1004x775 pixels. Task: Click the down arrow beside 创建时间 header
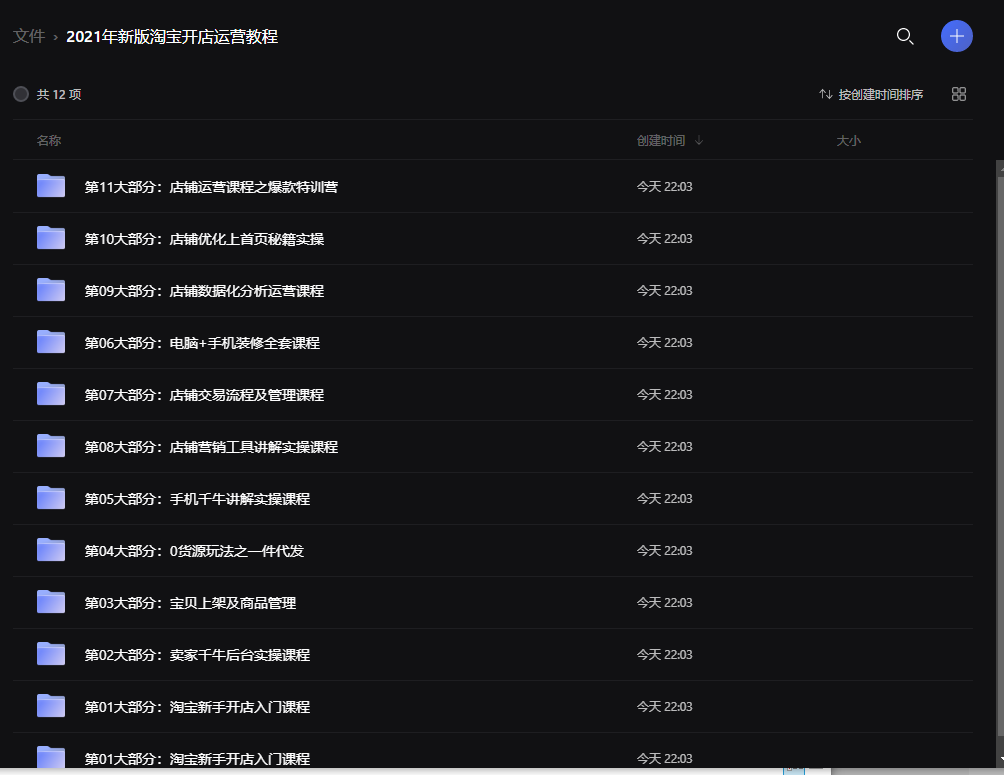tap(698, 140)
